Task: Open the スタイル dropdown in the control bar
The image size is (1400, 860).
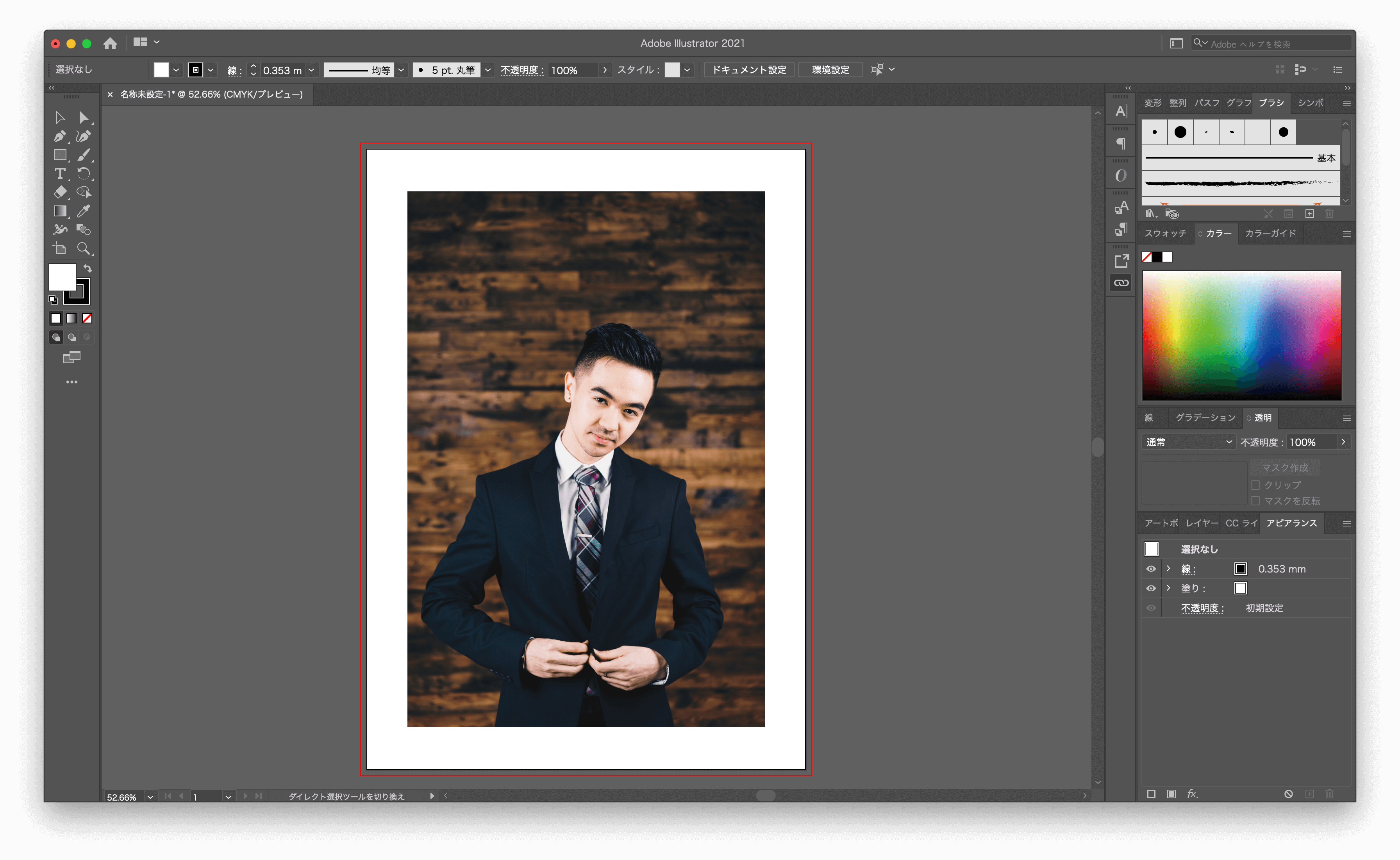Action: tap(687, 70)
